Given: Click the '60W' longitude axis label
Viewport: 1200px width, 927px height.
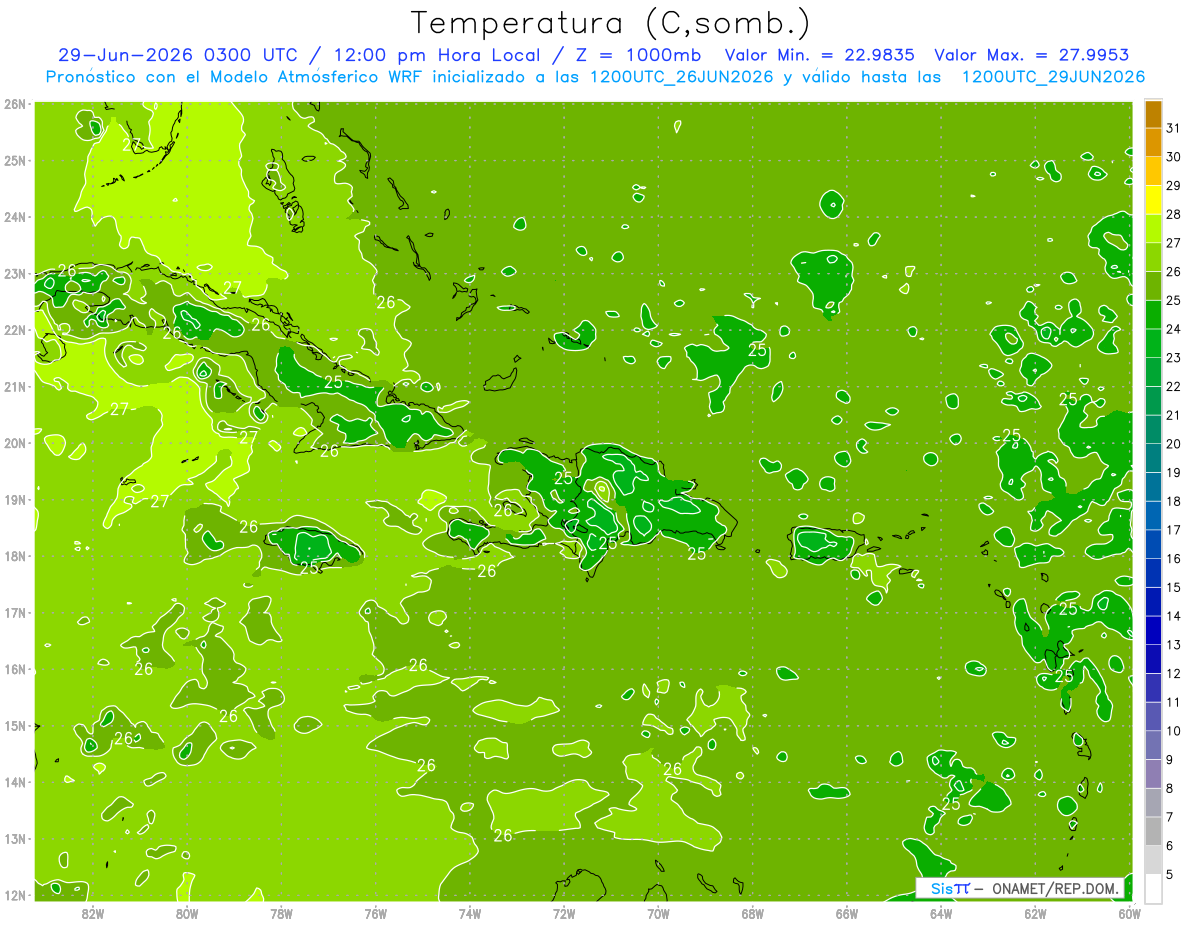Looking at the screenshot, I should point(1129,913).
